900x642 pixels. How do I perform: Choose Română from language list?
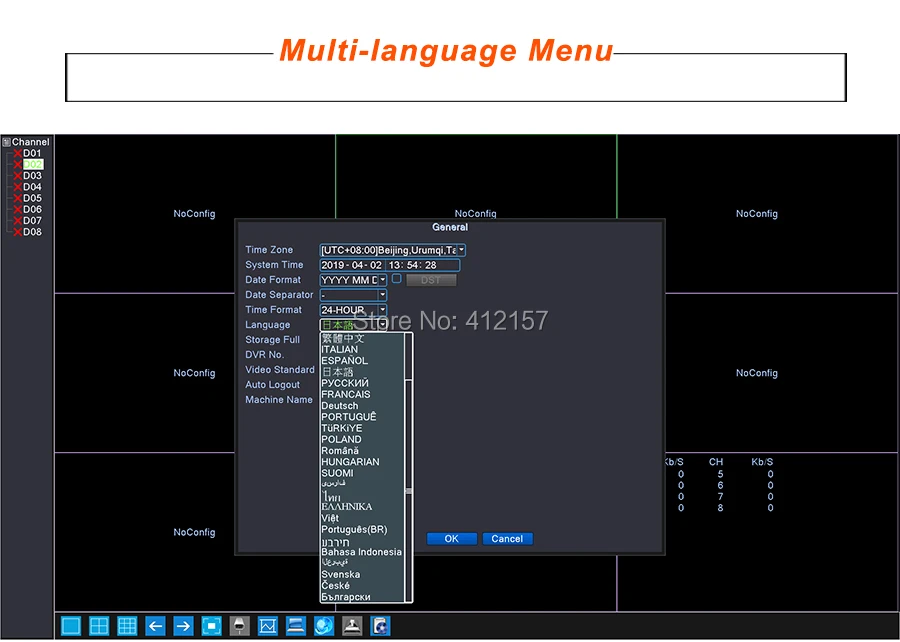pyautogui.click(x=340, y=451)
